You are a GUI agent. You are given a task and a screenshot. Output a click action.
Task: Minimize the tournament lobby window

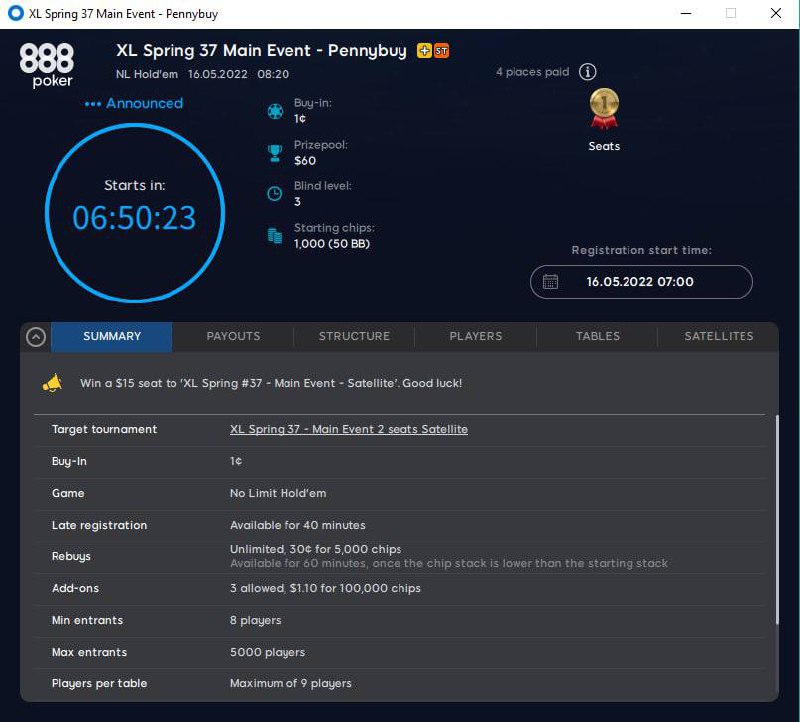(686, 13)
